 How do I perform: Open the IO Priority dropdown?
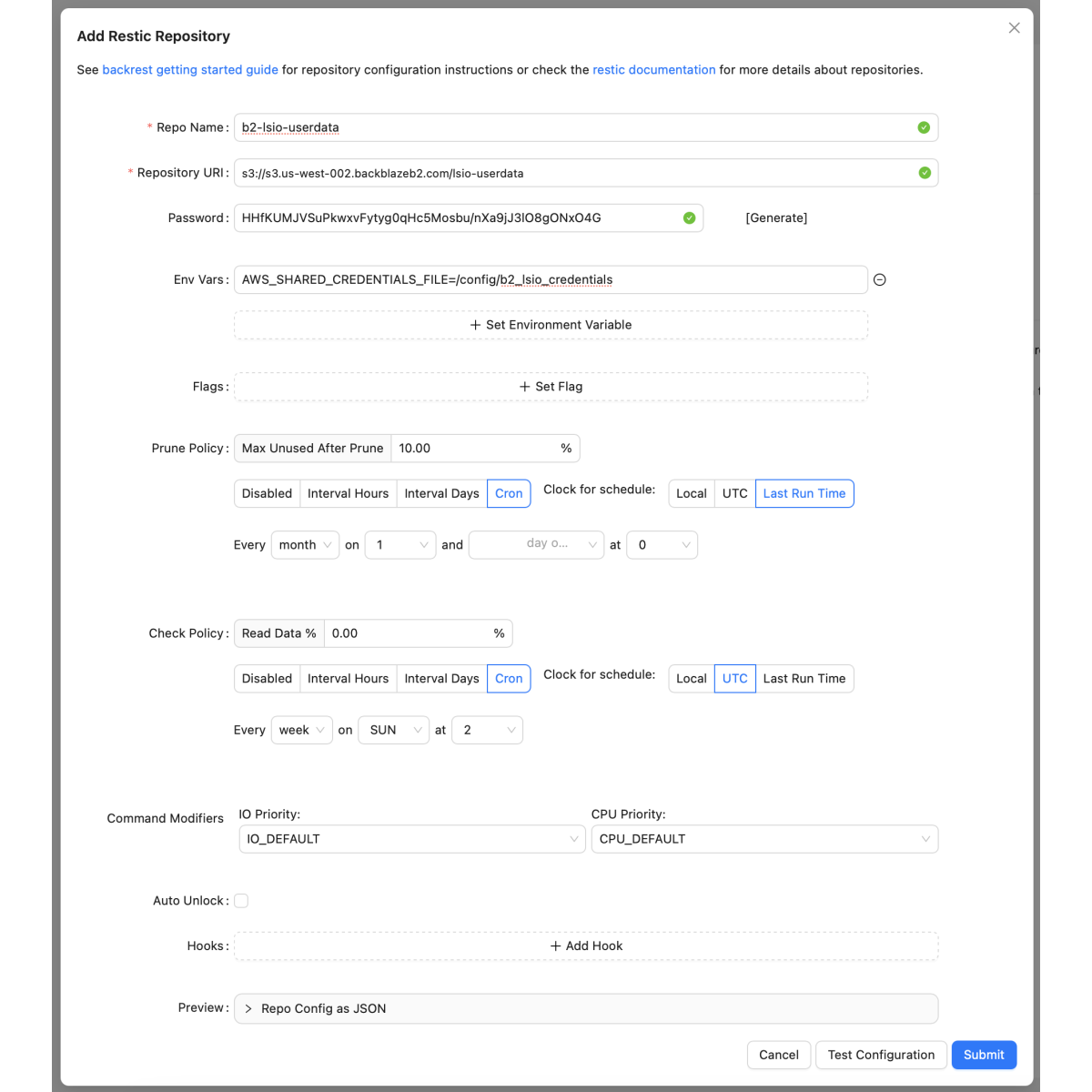click(x=411, y=839)
